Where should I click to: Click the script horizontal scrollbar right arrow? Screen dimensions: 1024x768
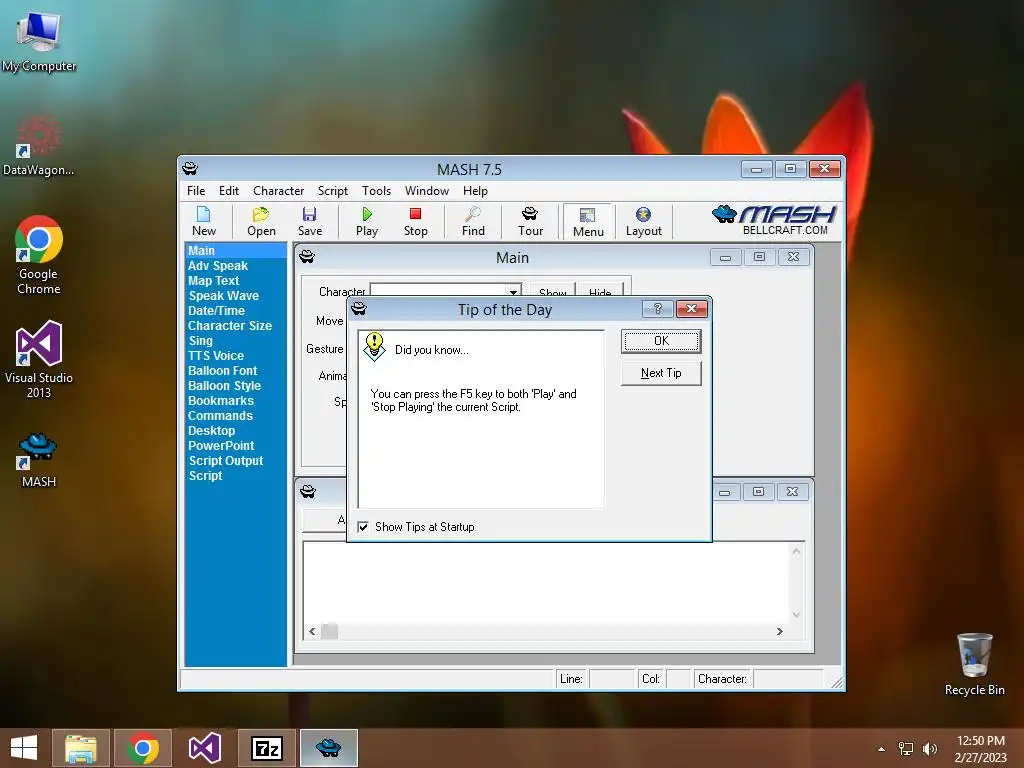(x=779, y=631)
